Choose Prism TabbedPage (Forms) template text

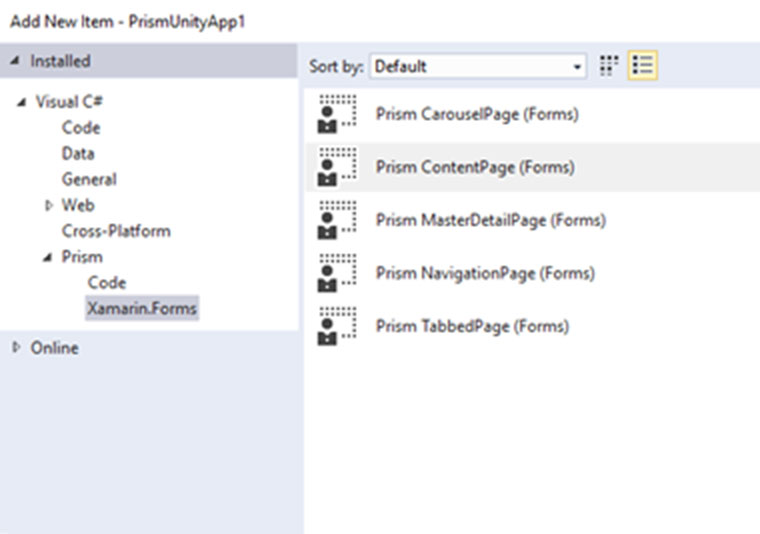(x=473, y=327)
